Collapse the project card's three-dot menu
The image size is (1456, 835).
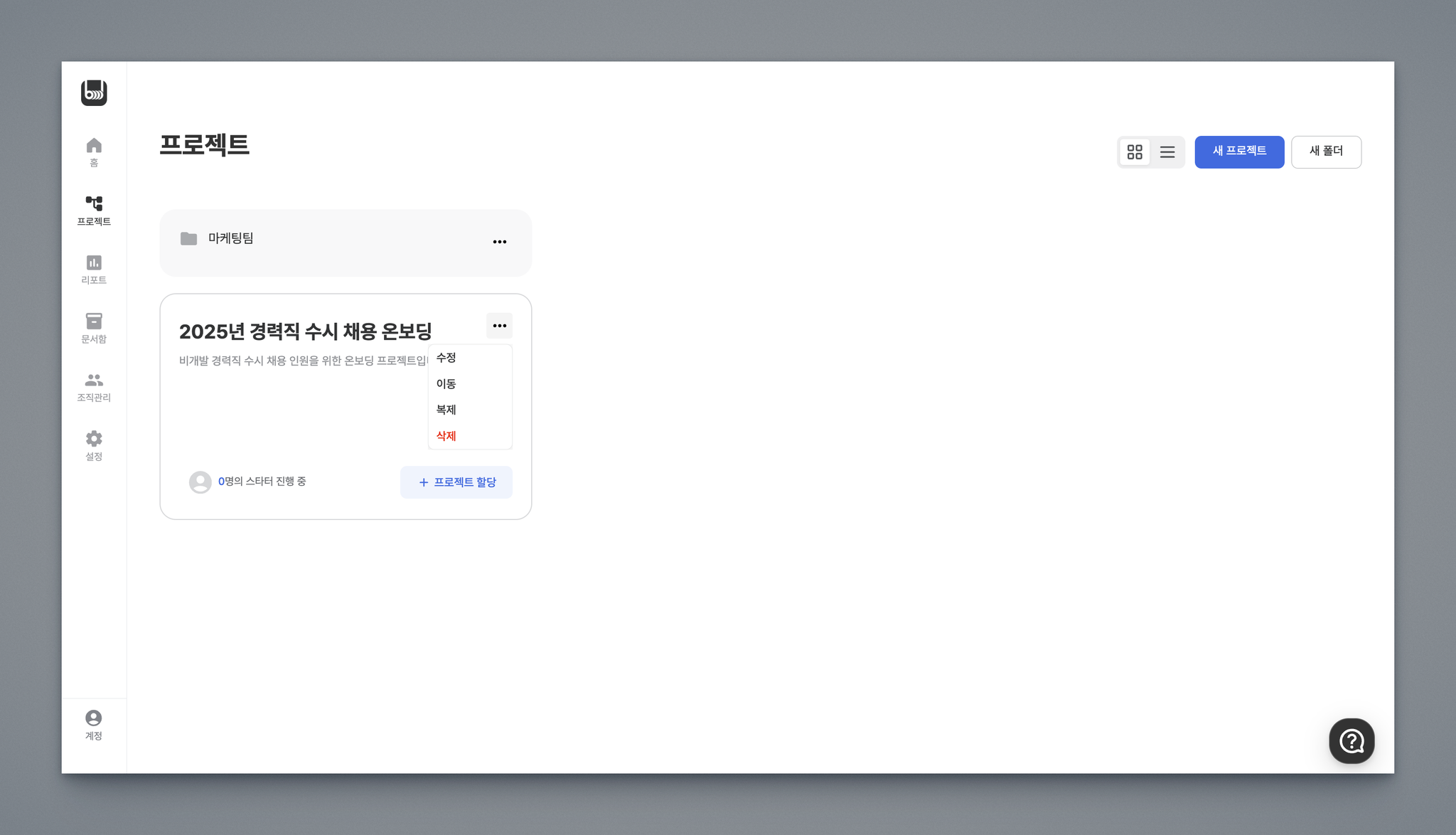500,326
